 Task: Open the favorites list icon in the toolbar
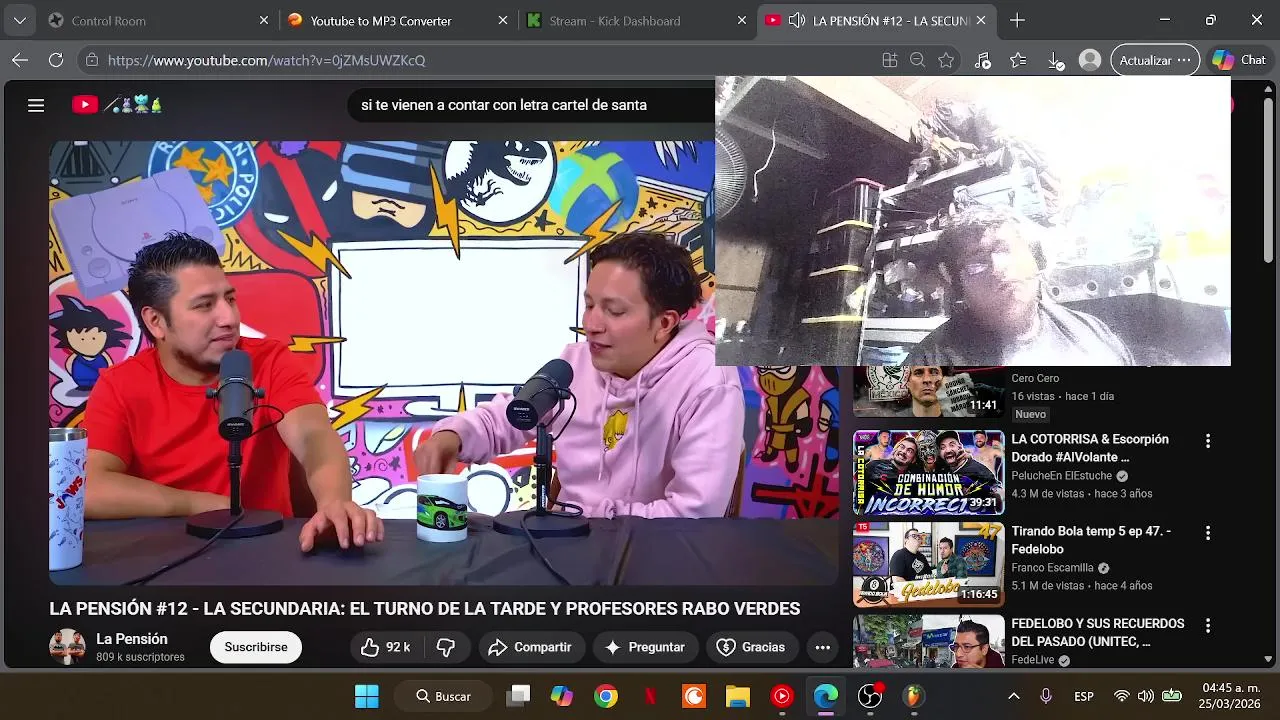tap(1018, 60)
